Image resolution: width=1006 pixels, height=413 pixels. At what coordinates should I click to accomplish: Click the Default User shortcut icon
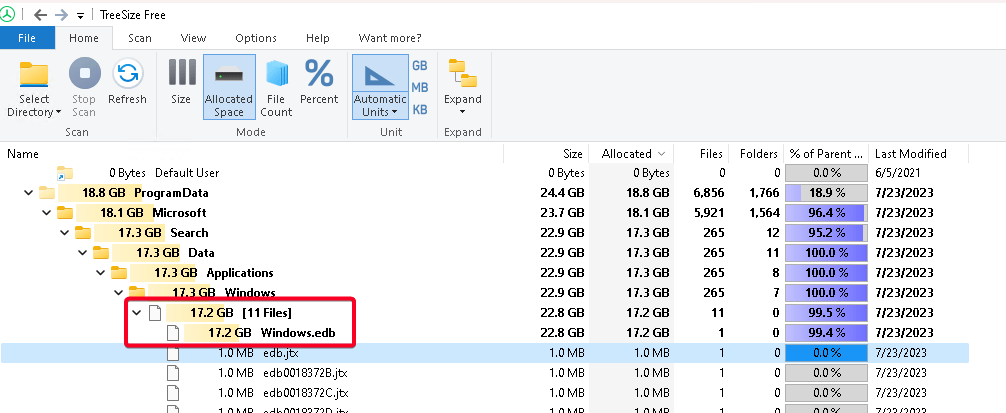click(x=65, y=173)
